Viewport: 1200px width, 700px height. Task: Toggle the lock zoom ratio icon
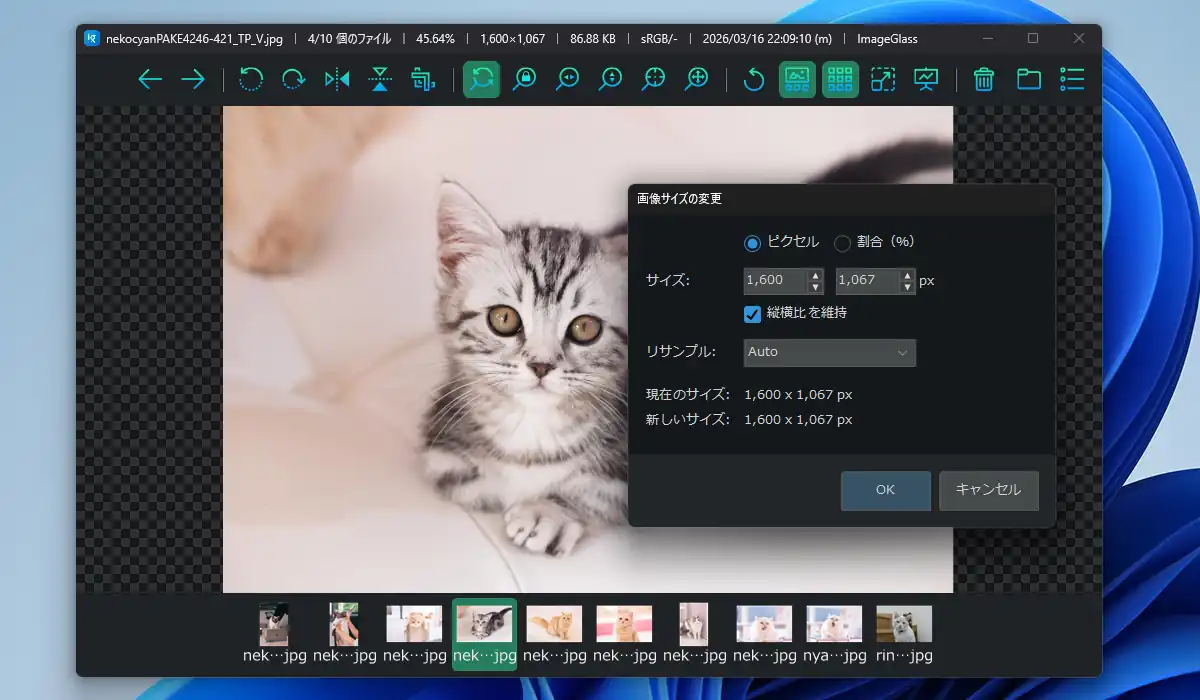point(524,80)
